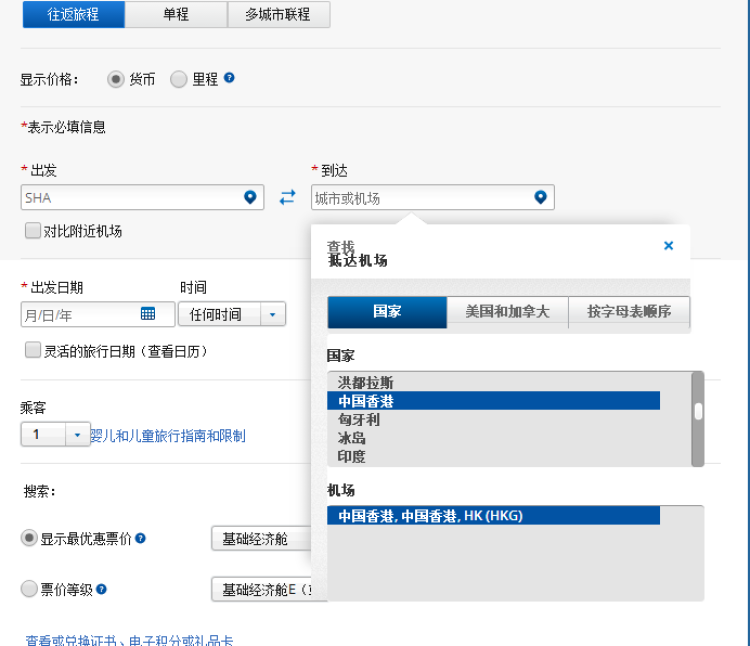Select the 货币 radio button
Screen dimensions: 750x646
pos(115,79)
